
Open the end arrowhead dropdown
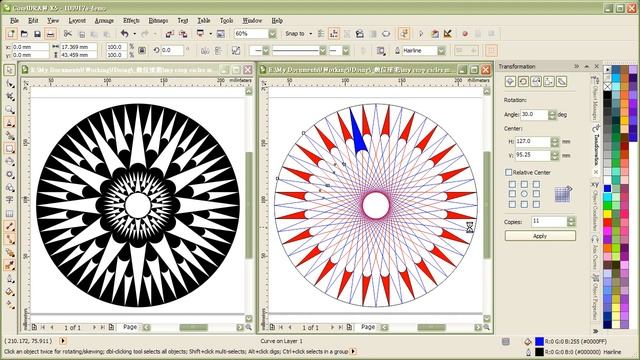pos(346,51)
